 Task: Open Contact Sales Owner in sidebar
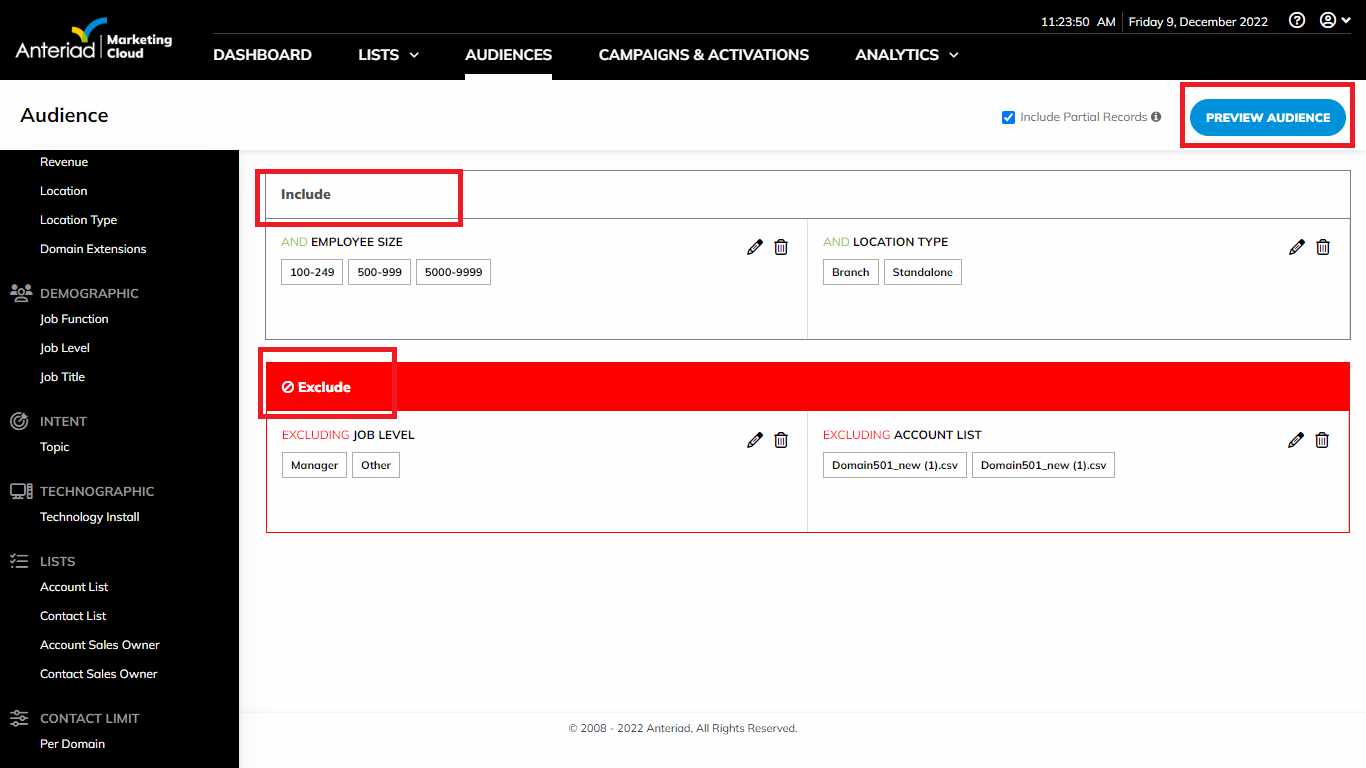99,674
